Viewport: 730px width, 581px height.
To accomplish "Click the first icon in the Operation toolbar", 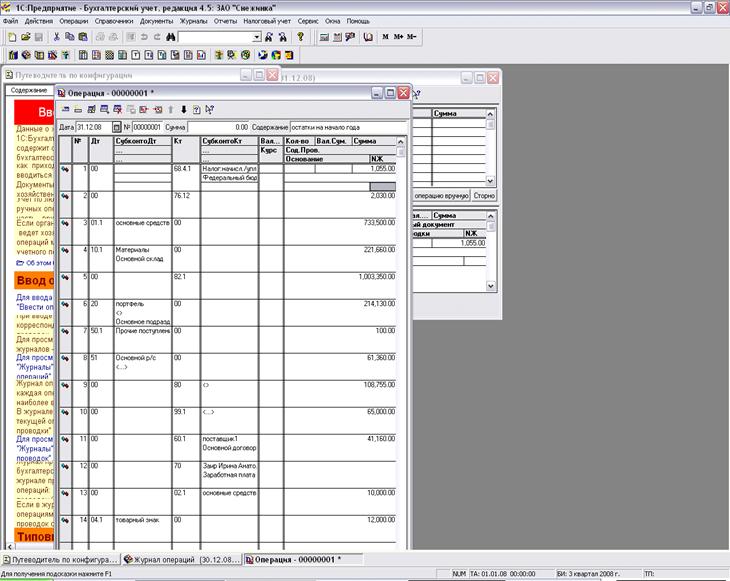I will pyautogui.click(x=65, y=110).
